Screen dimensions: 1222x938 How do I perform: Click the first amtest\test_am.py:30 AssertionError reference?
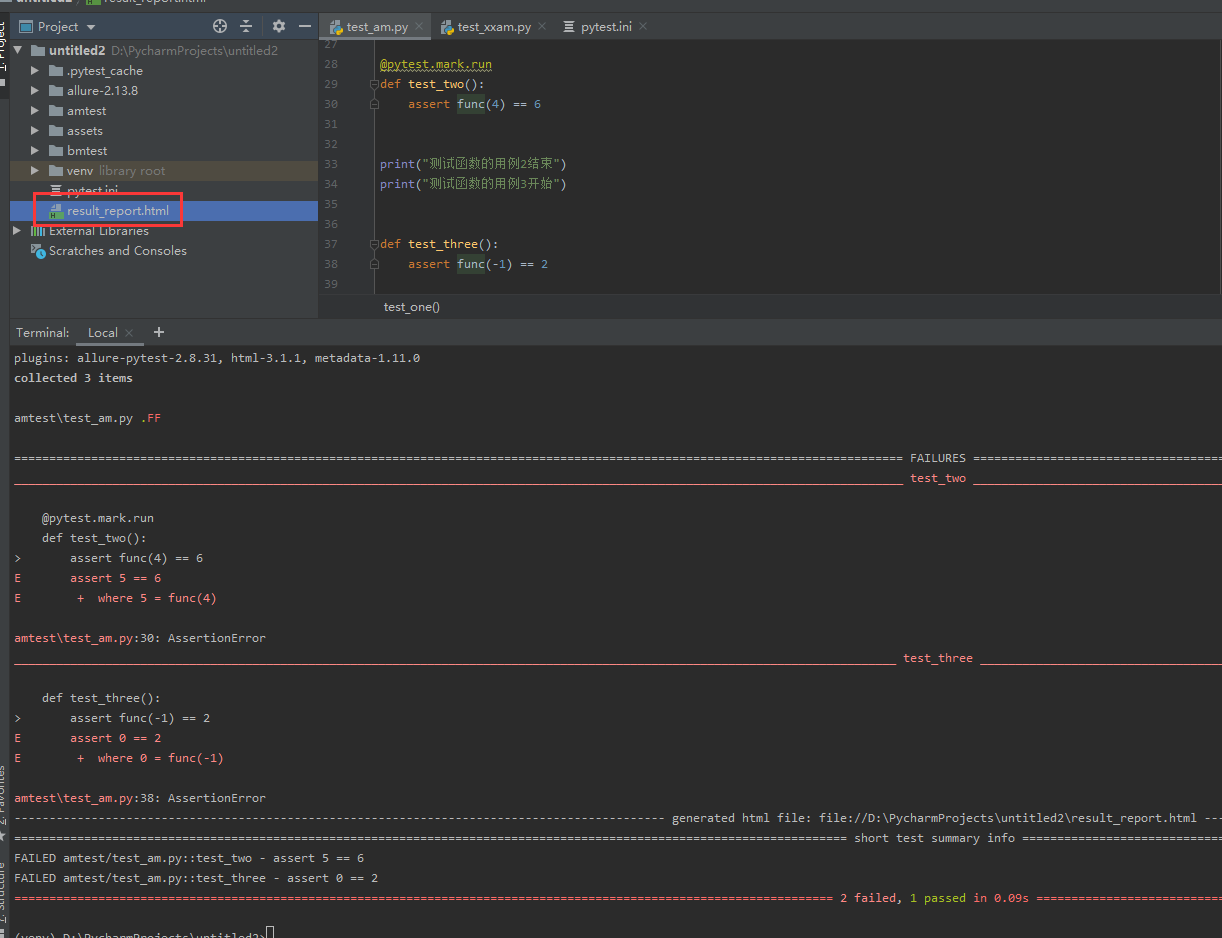tap(140, 638)
